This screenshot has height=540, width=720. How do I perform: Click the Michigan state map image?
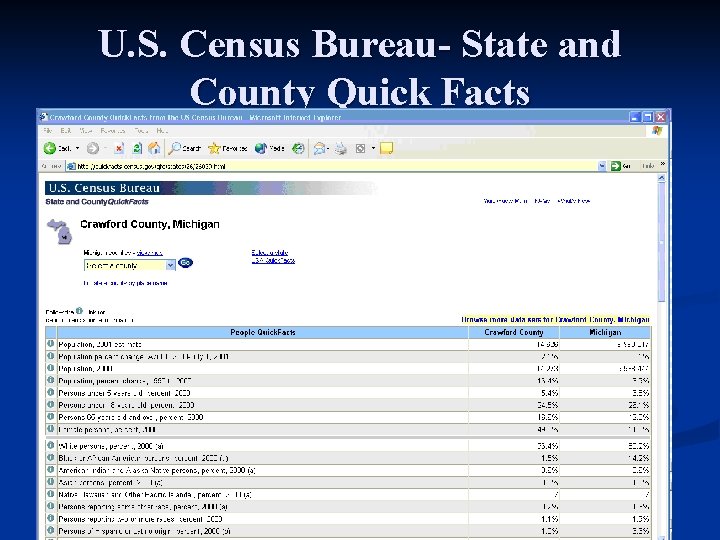click(x=59, y=231)
